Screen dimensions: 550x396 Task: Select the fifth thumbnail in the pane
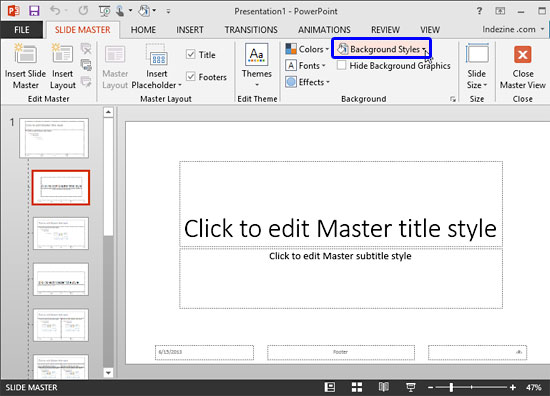click(x=61, y=325)
